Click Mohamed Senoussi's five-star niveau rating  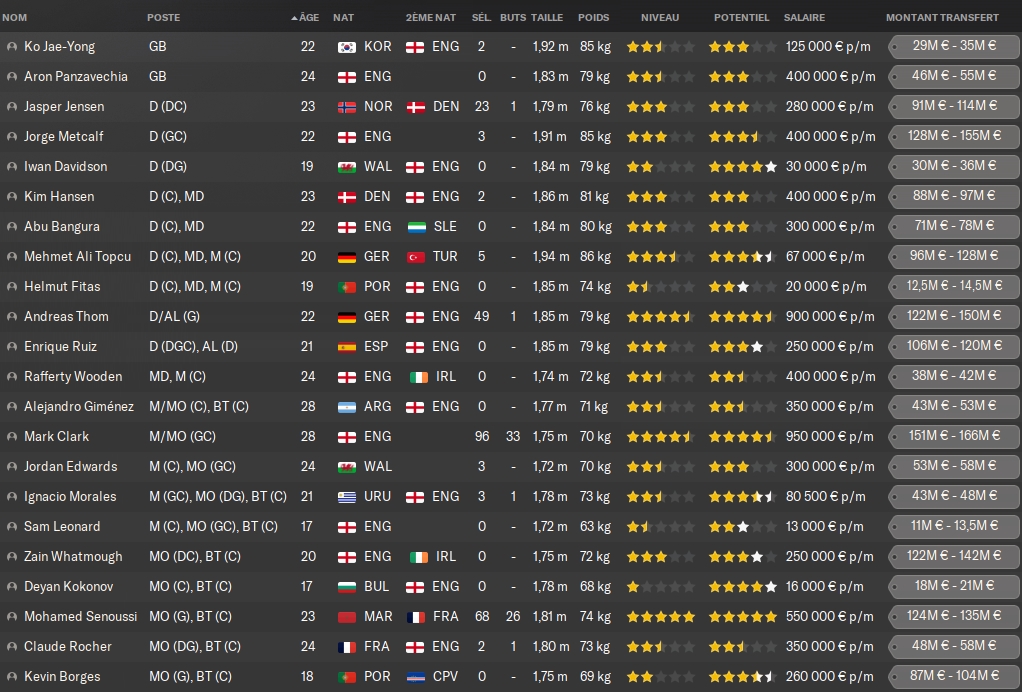pos(660,617)
